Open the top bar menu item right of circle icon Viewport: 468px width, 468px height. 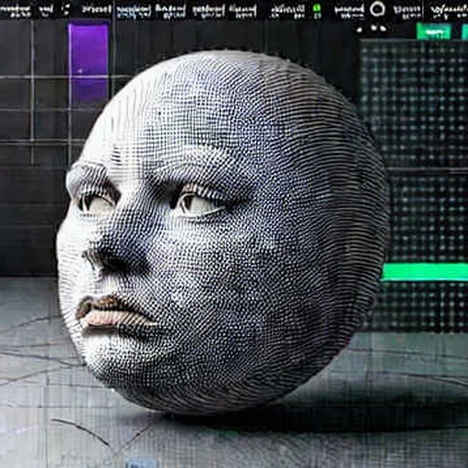(406, 10)
